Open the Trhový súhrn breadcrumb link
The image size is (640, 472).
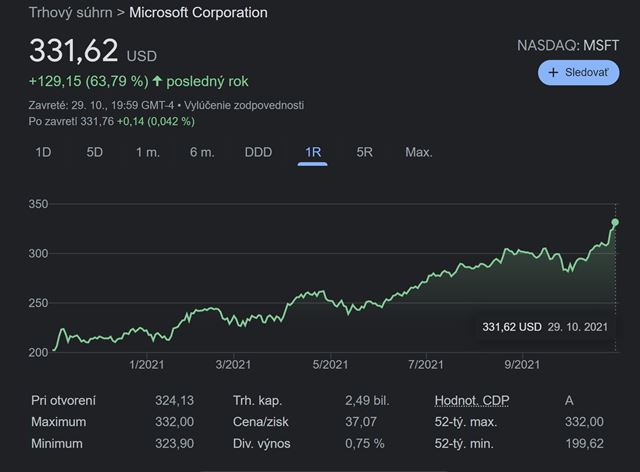coord(71,13)
